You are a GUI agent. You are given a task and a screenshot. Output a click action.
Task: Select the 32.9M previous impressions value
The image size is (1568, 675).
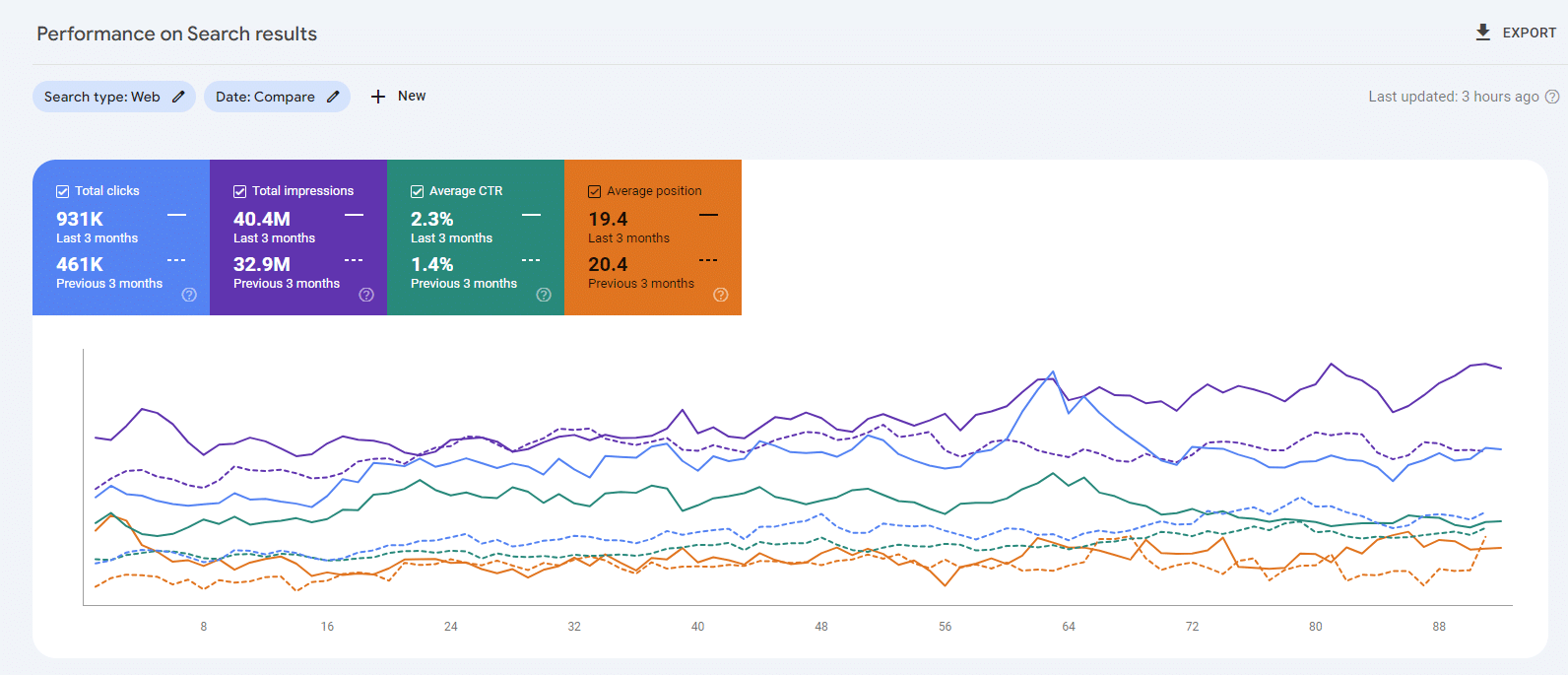[x=262, y=264]
